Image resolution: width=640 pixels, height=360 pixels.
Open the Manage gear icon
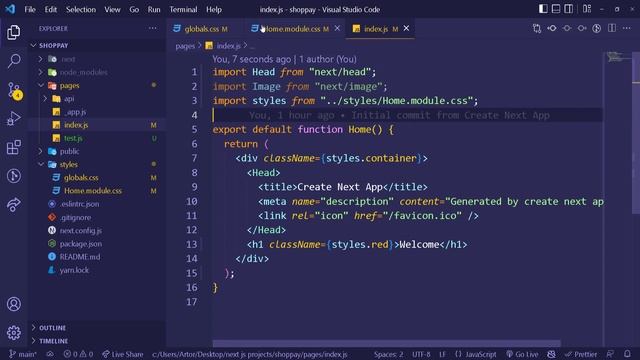[13, 333]
